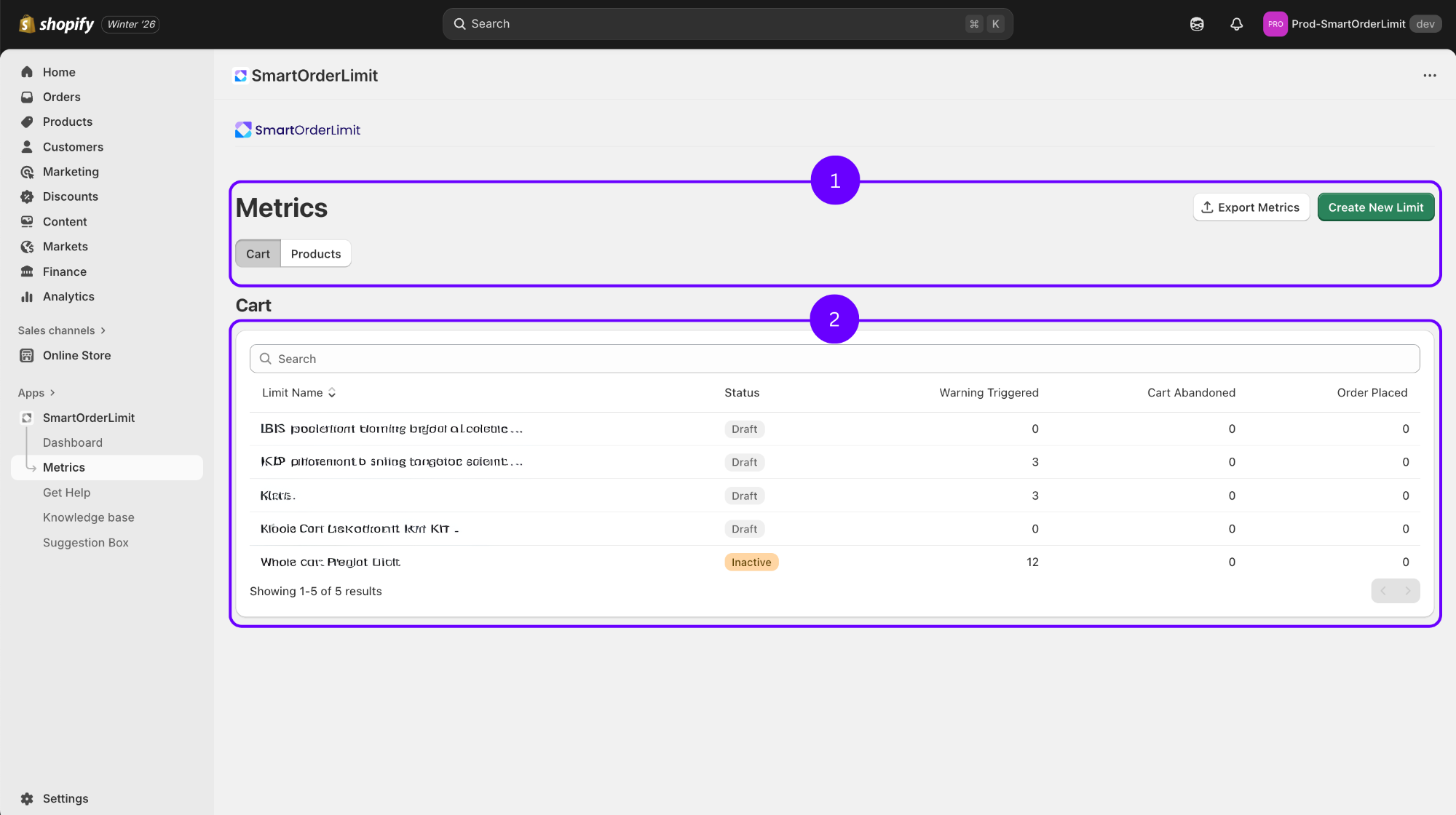
Task: Open the Discounts icon in sidebar
Action: [27, 196]
